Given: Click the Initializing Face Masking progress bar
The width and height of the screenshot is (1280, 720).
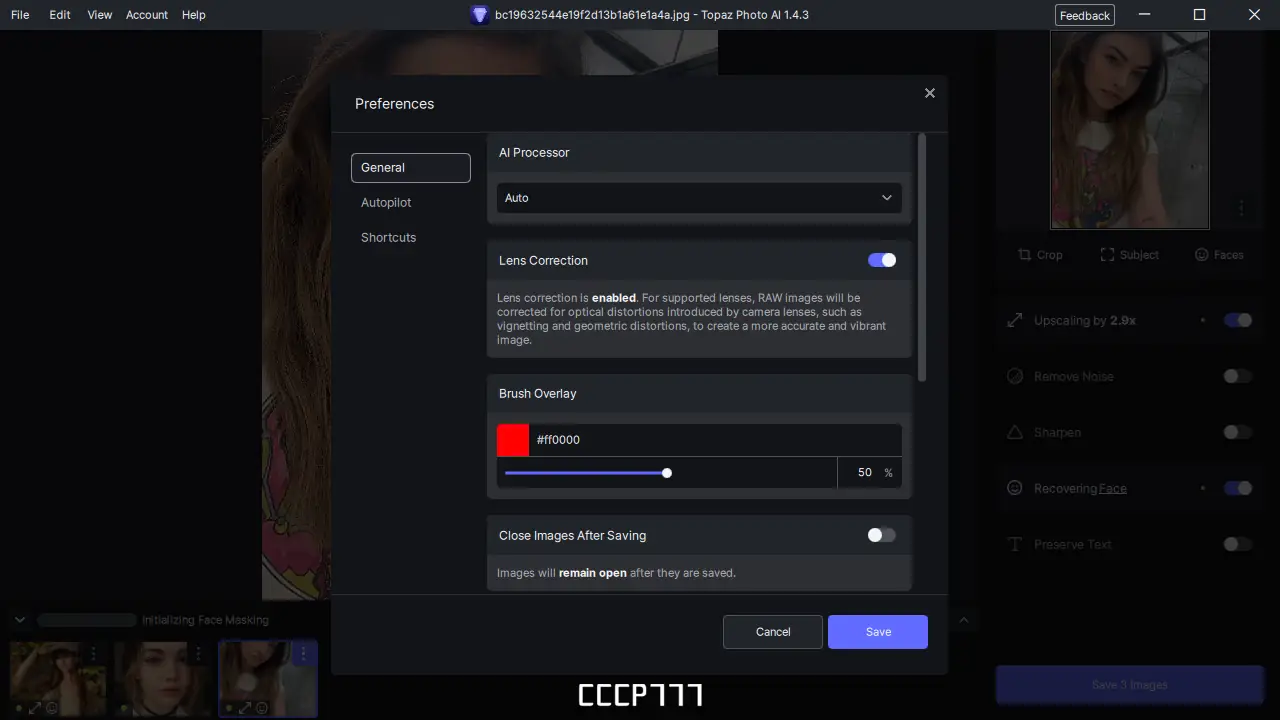Looking at the screenshot, I should (87, 620).
